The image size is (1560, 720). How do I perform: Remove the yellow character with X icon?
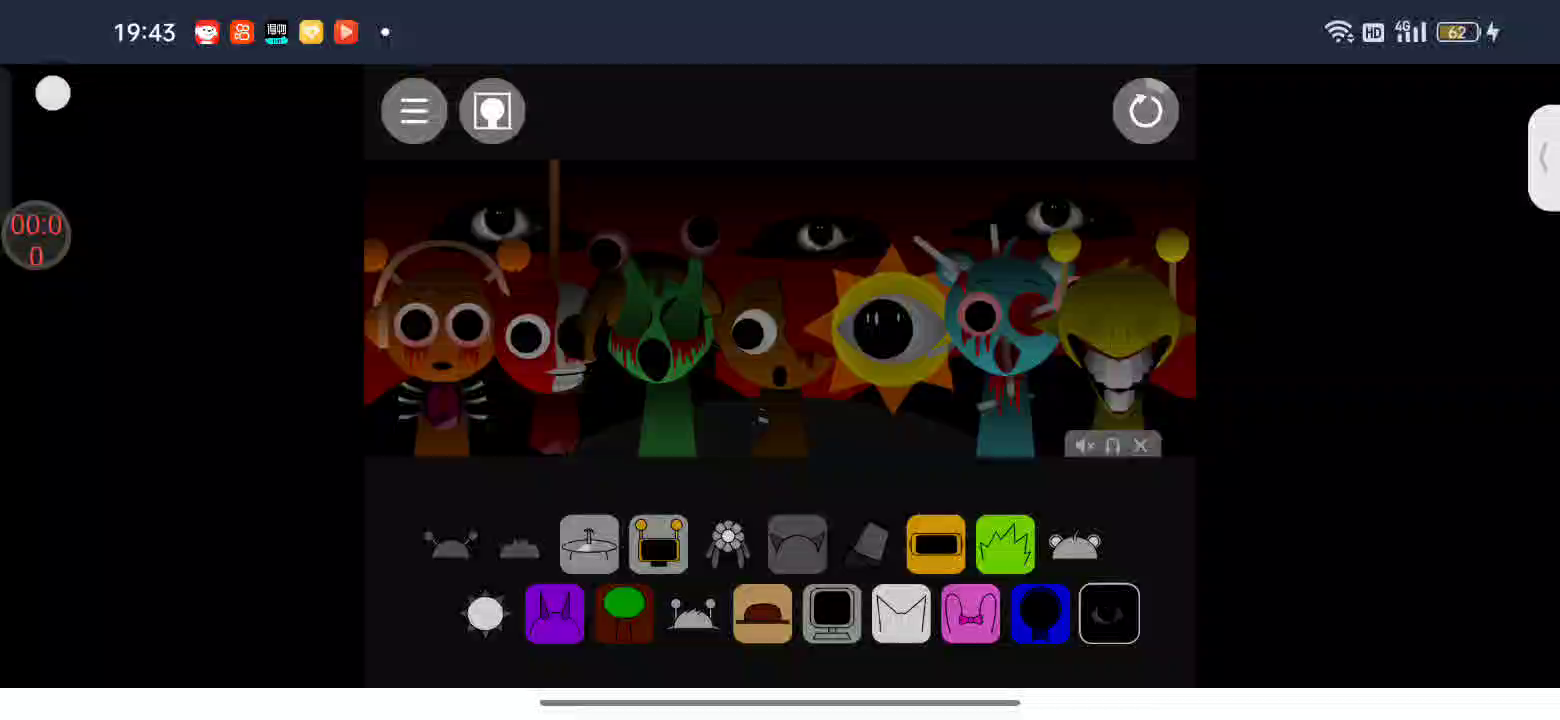[x=1141, y=446]
